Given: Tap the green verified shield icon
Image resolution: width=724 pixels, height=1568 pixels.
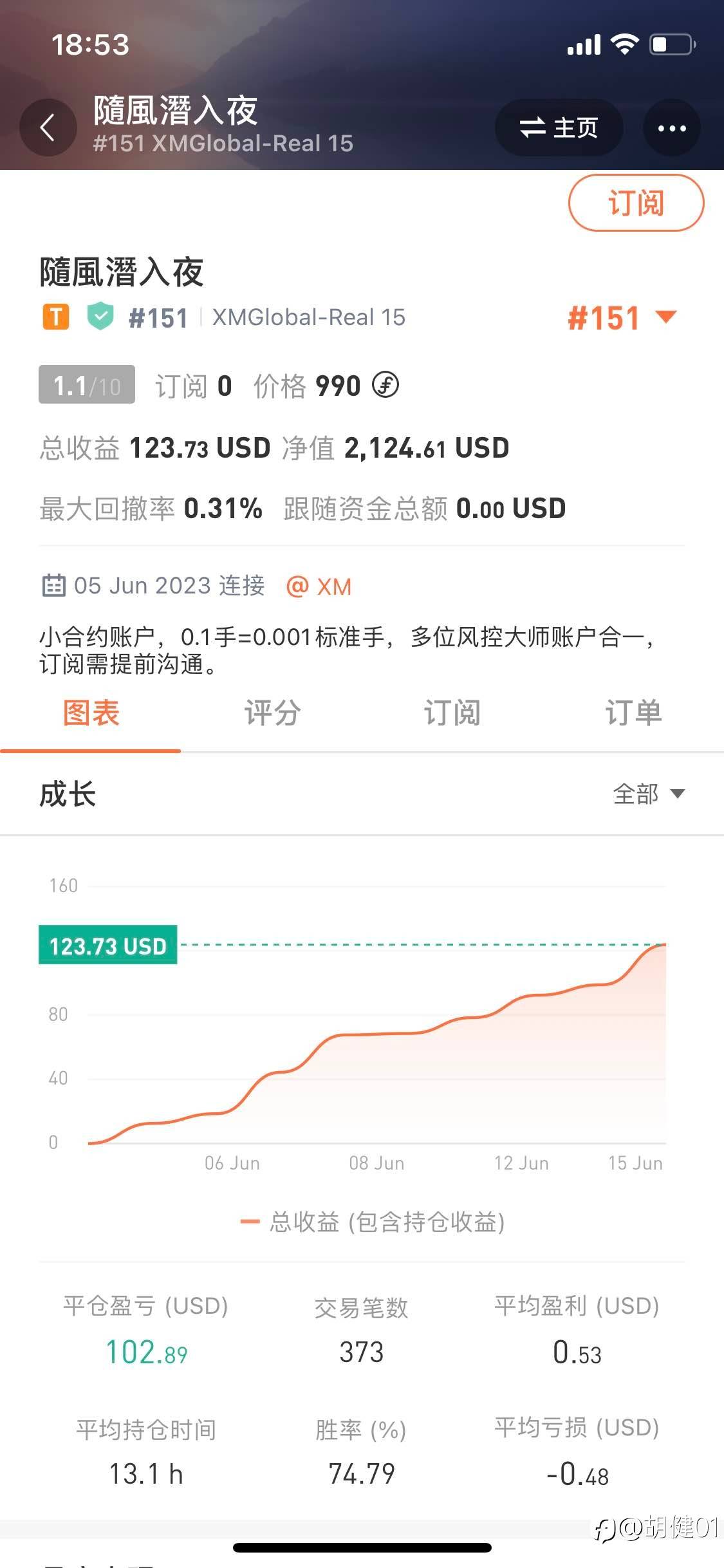Looking at the screenshot, I should [x=100, y=317].
